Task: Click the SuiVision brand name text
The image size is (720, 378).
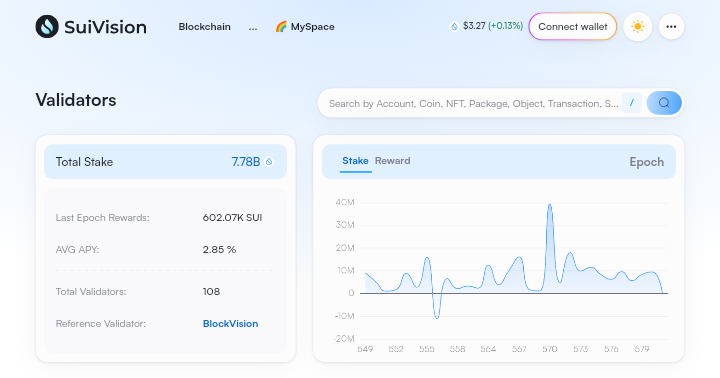Action: point(106,27)
